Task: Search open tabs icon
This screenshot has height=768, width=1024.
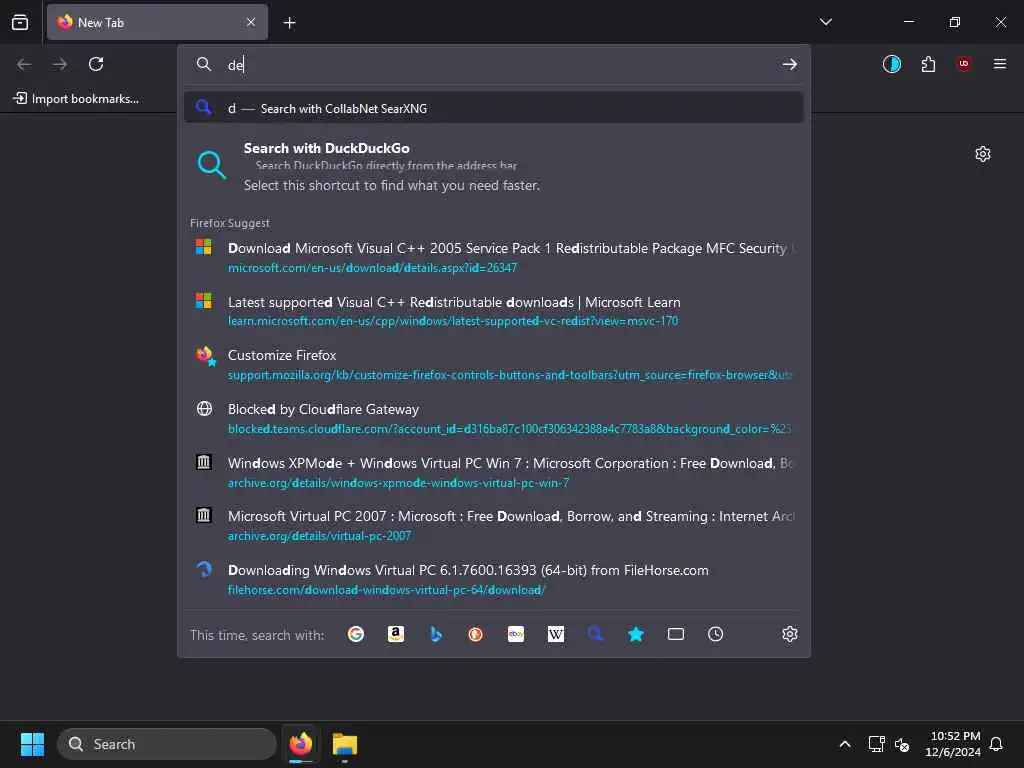Action: point(676,634)
